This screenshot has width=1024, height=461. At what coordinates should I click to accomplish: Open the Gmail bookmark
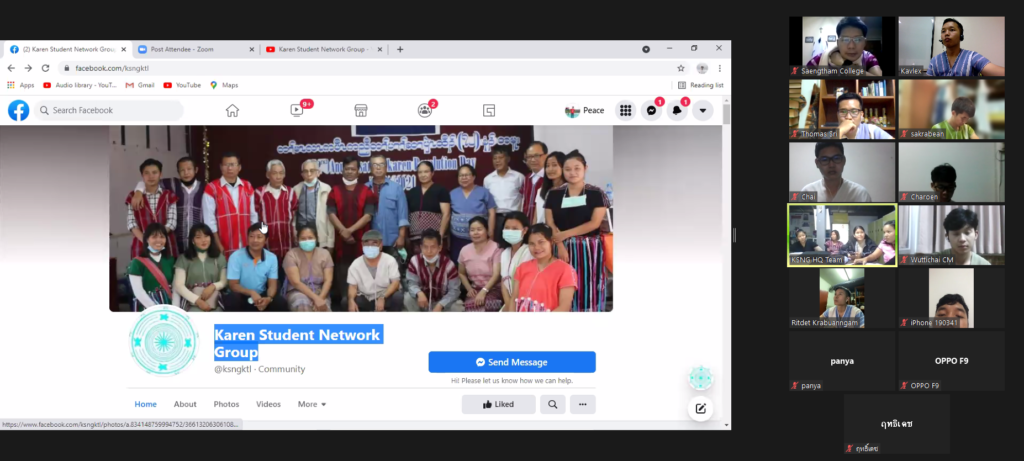click(140, 85)
